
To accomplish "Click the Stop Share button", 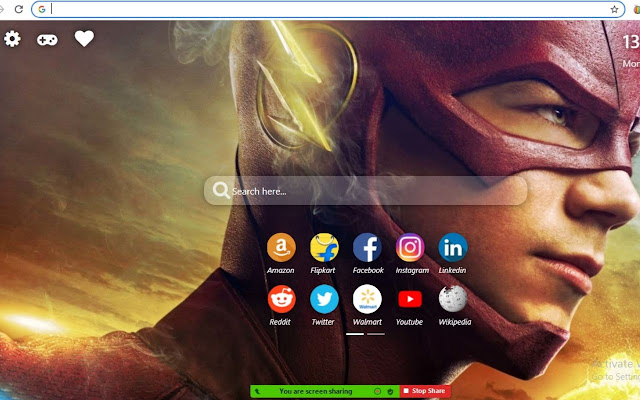I will 425,391.
